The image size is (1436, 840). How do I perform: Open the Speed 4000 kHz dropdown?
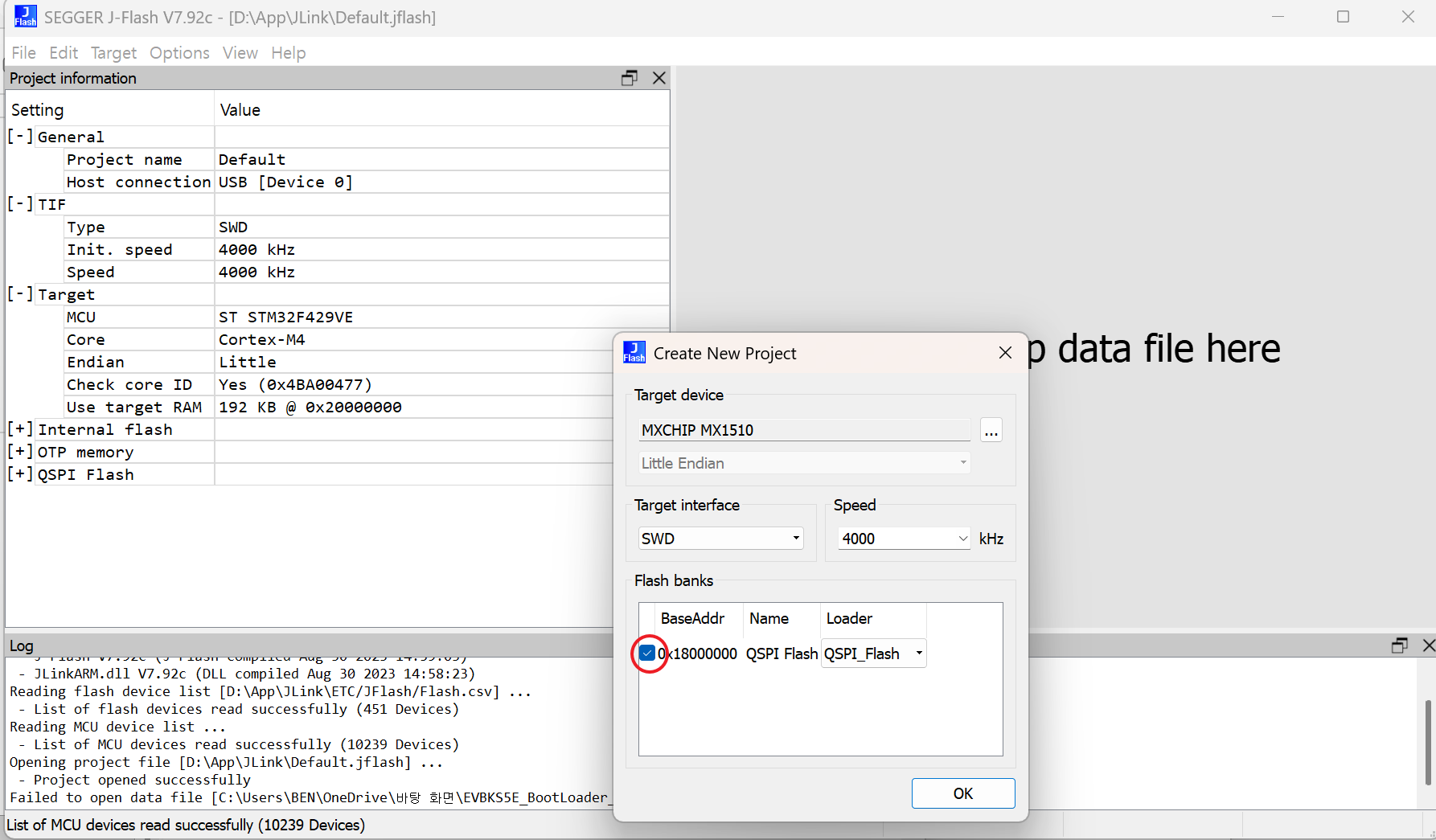[x=962, y=539]
